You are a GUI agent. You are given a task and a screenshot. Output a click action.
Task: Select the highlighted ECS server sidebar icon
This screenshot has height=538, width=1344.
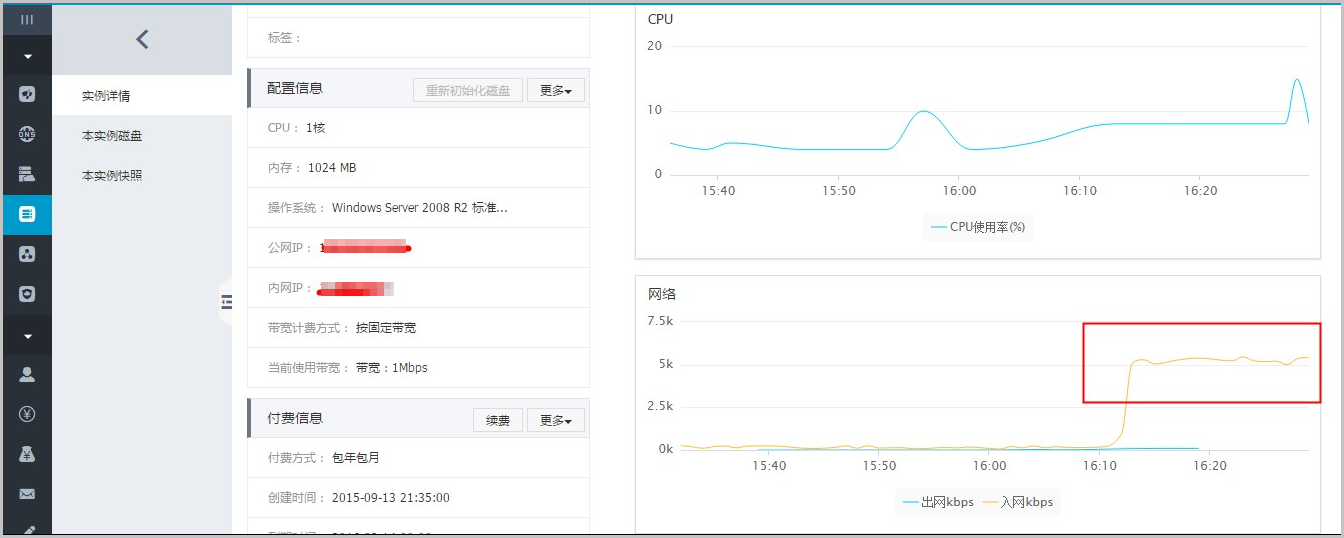click(x=27, y=214)
